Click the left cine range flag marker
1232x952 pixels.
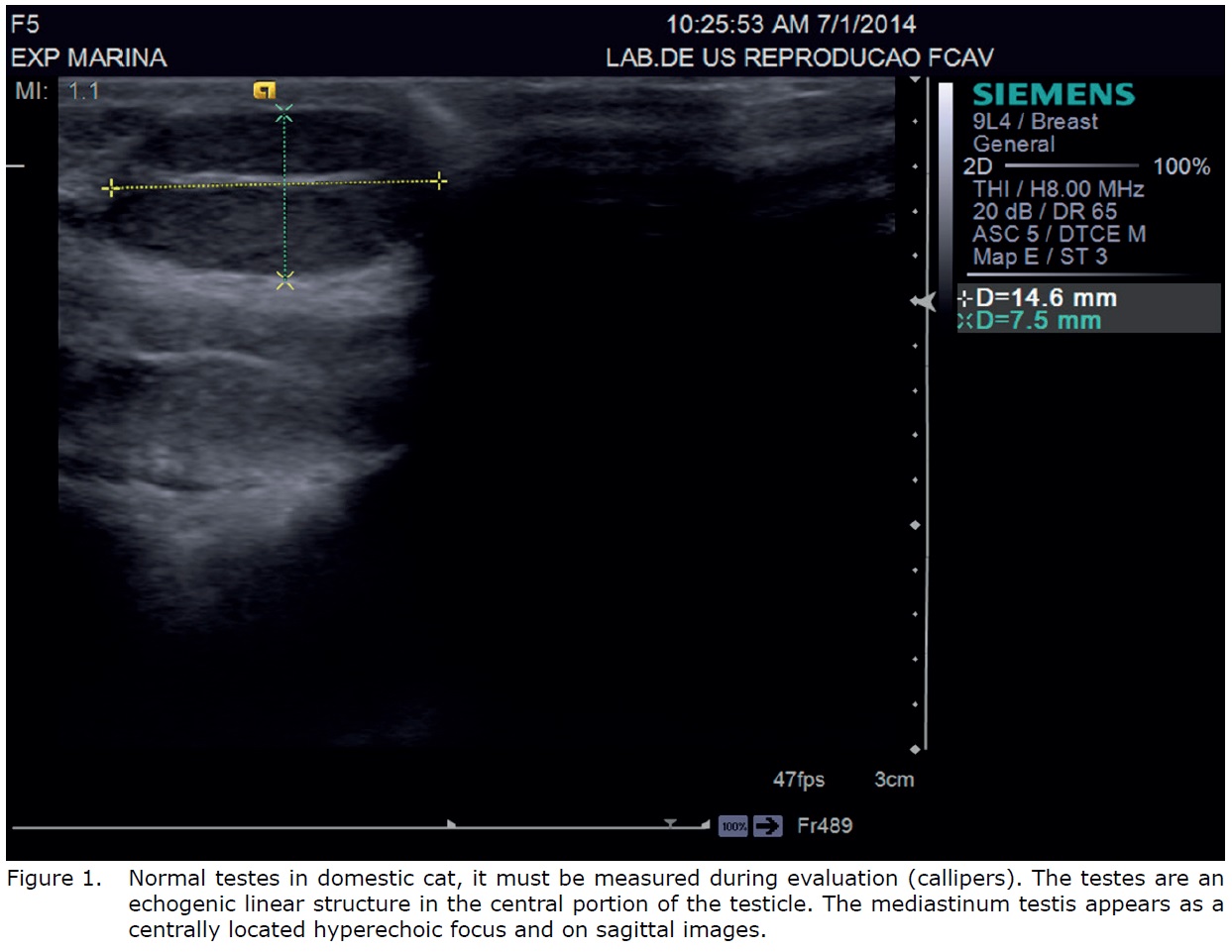pos(452,823)
